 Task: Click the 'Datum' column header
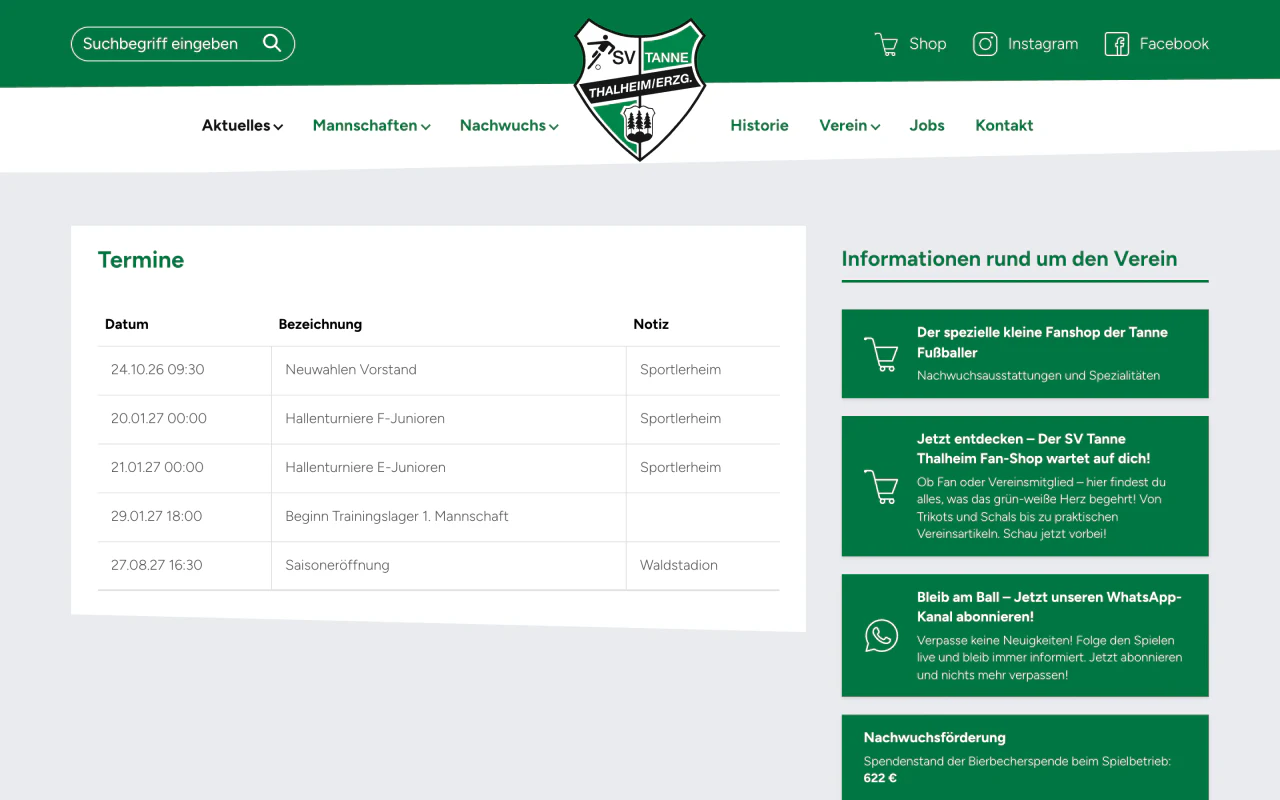coord(126,324)
